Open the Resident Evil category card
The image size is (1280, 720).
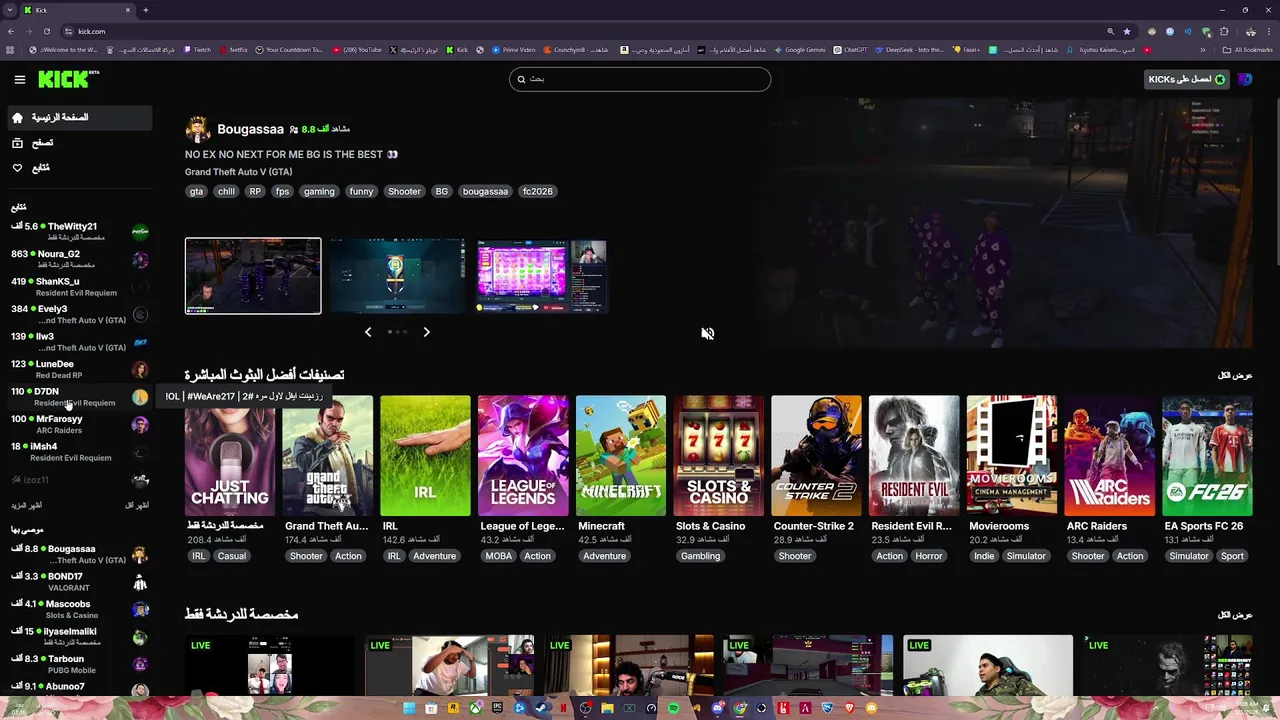[914, 456]
